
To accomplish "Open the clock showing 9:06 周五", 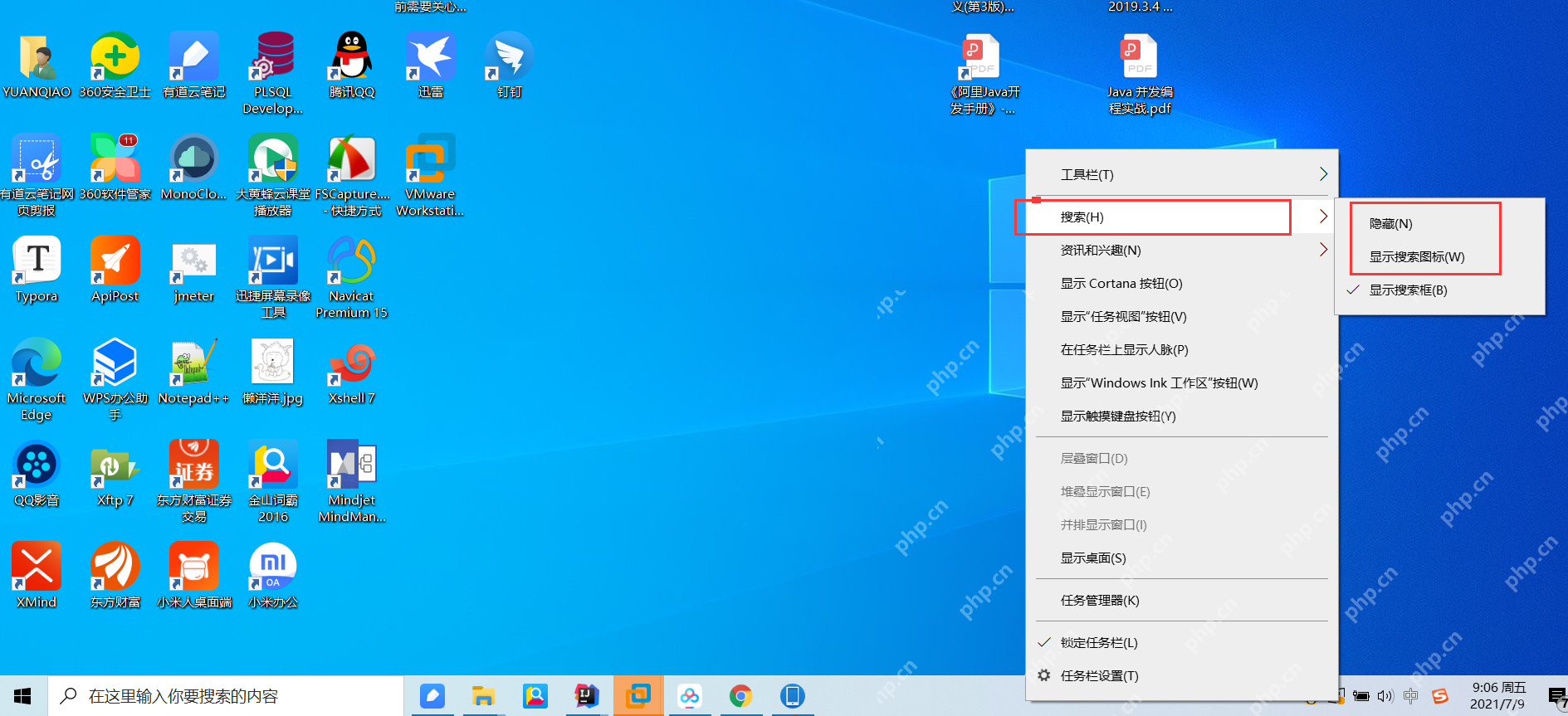I will pyautogui.click(x=1498, y=696).
